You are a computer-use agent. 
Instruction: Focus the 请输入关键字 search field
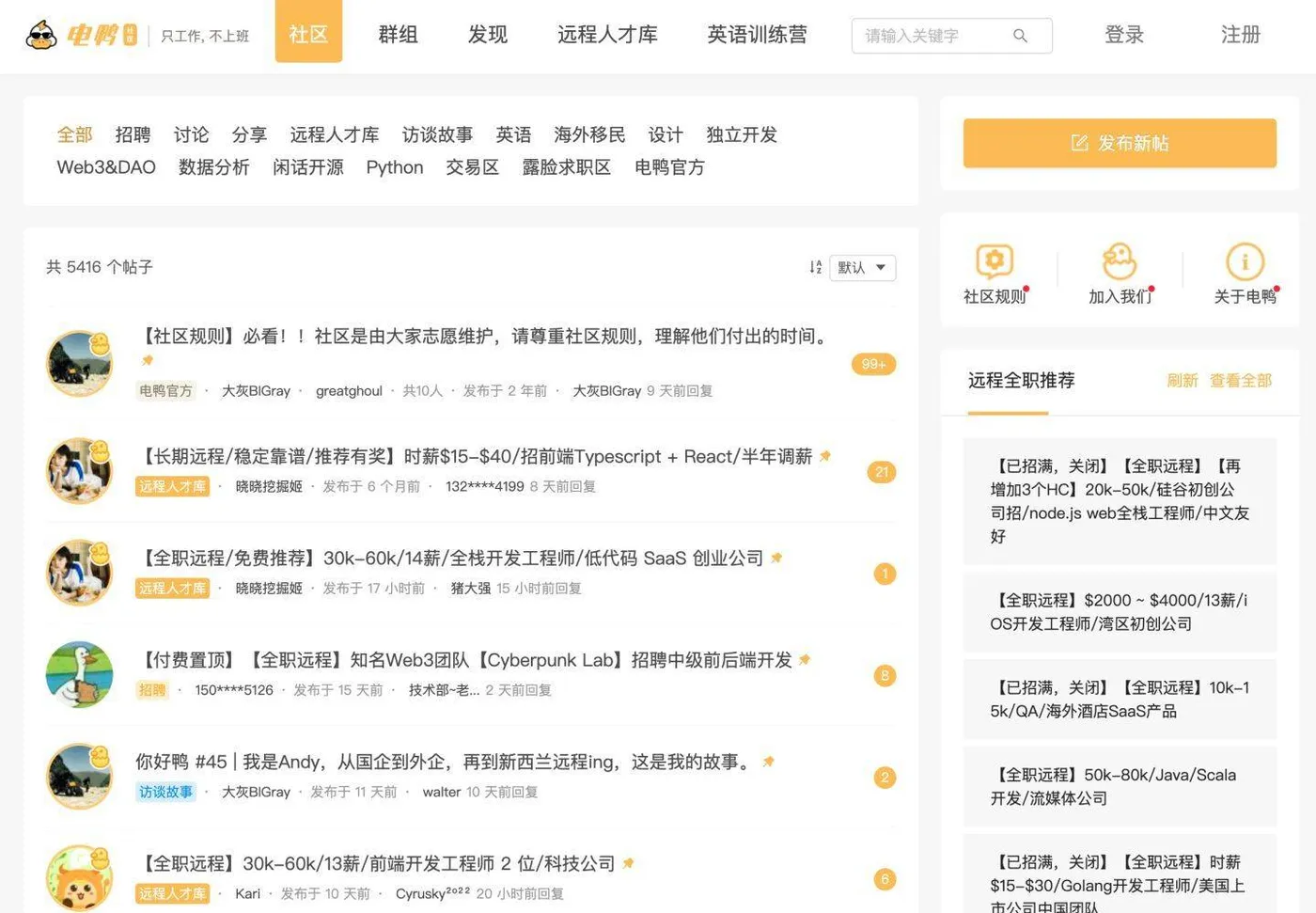[x=951, y=36]
